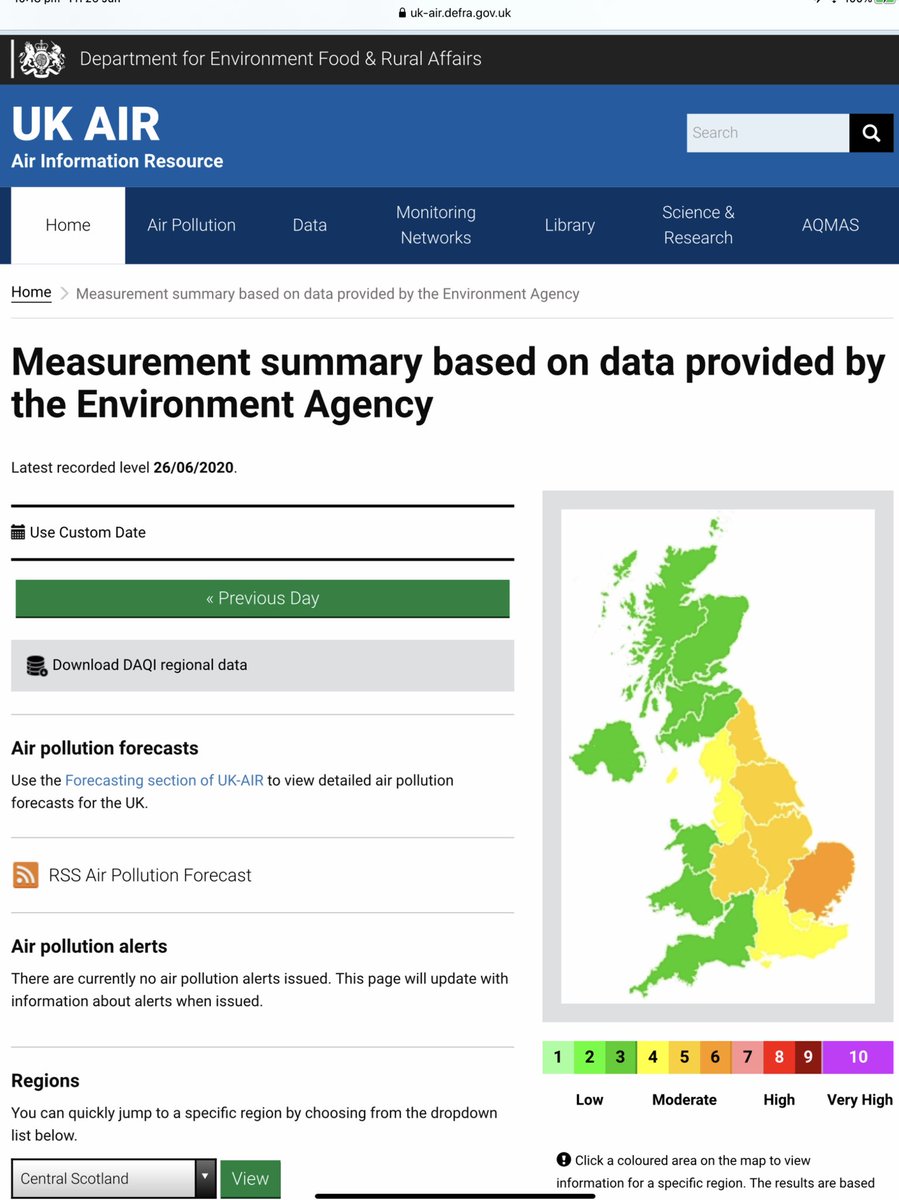Click the Very High legend label
Viewport: 899px width, 1200px height.
pyautogui.click(x=860, y=1100)
